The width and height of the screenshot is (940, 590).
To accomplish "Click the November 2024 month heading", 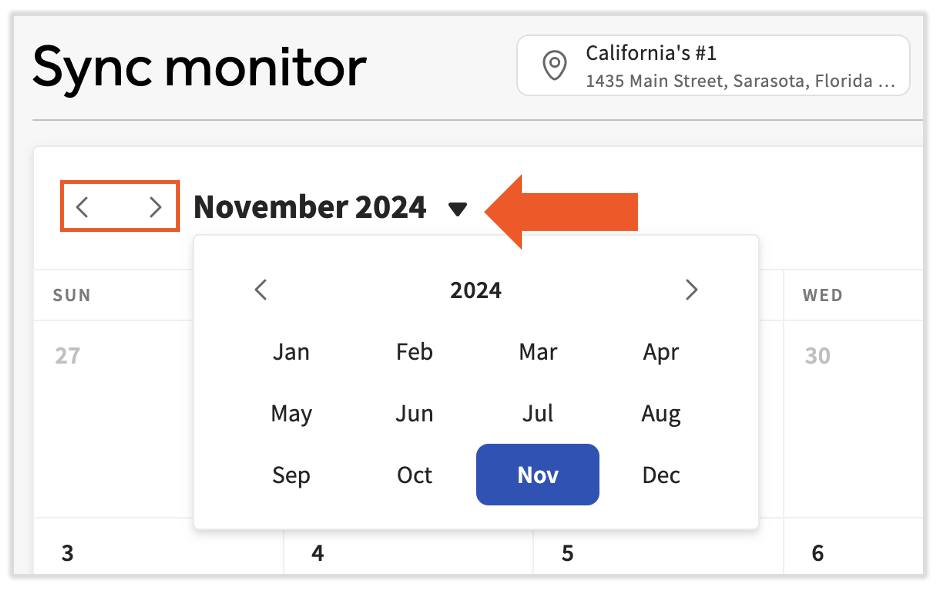I will [310, 207].
